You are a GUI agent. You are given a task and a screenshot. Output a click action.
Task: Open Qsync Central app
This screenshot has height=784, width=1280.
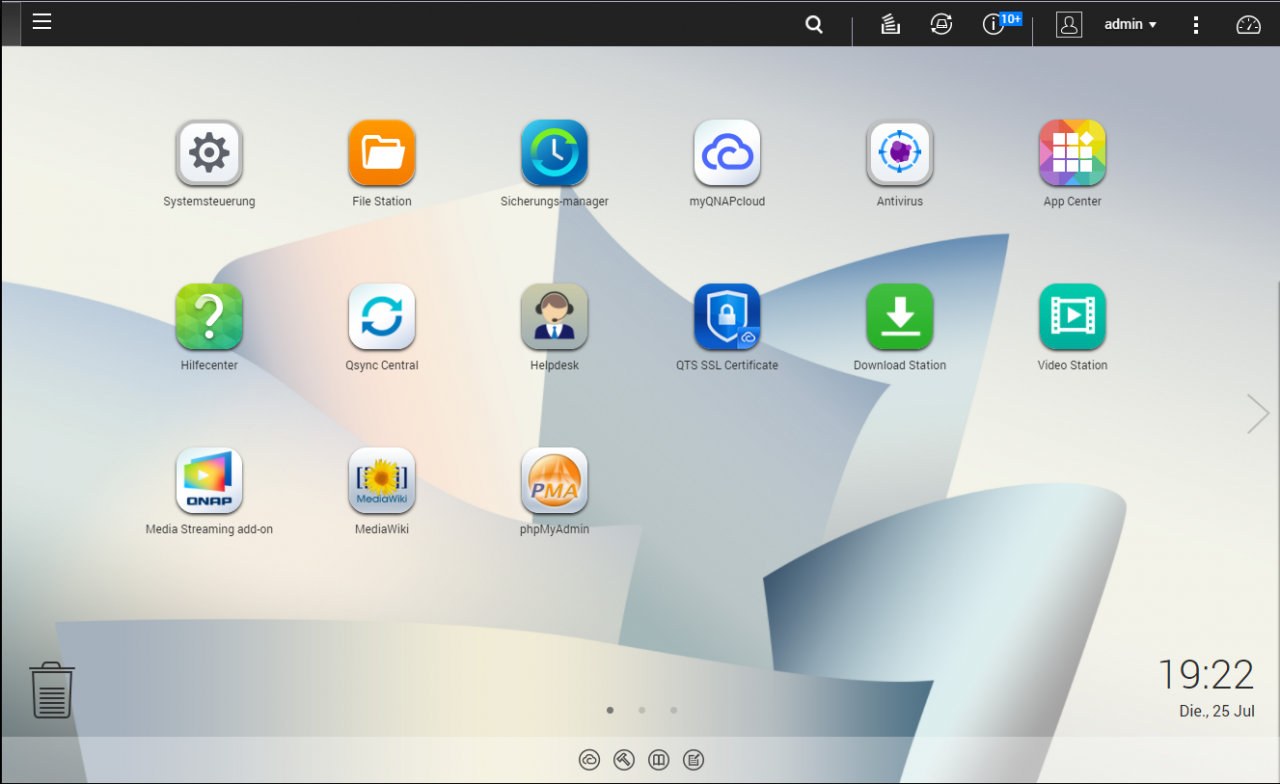[382, 317]
